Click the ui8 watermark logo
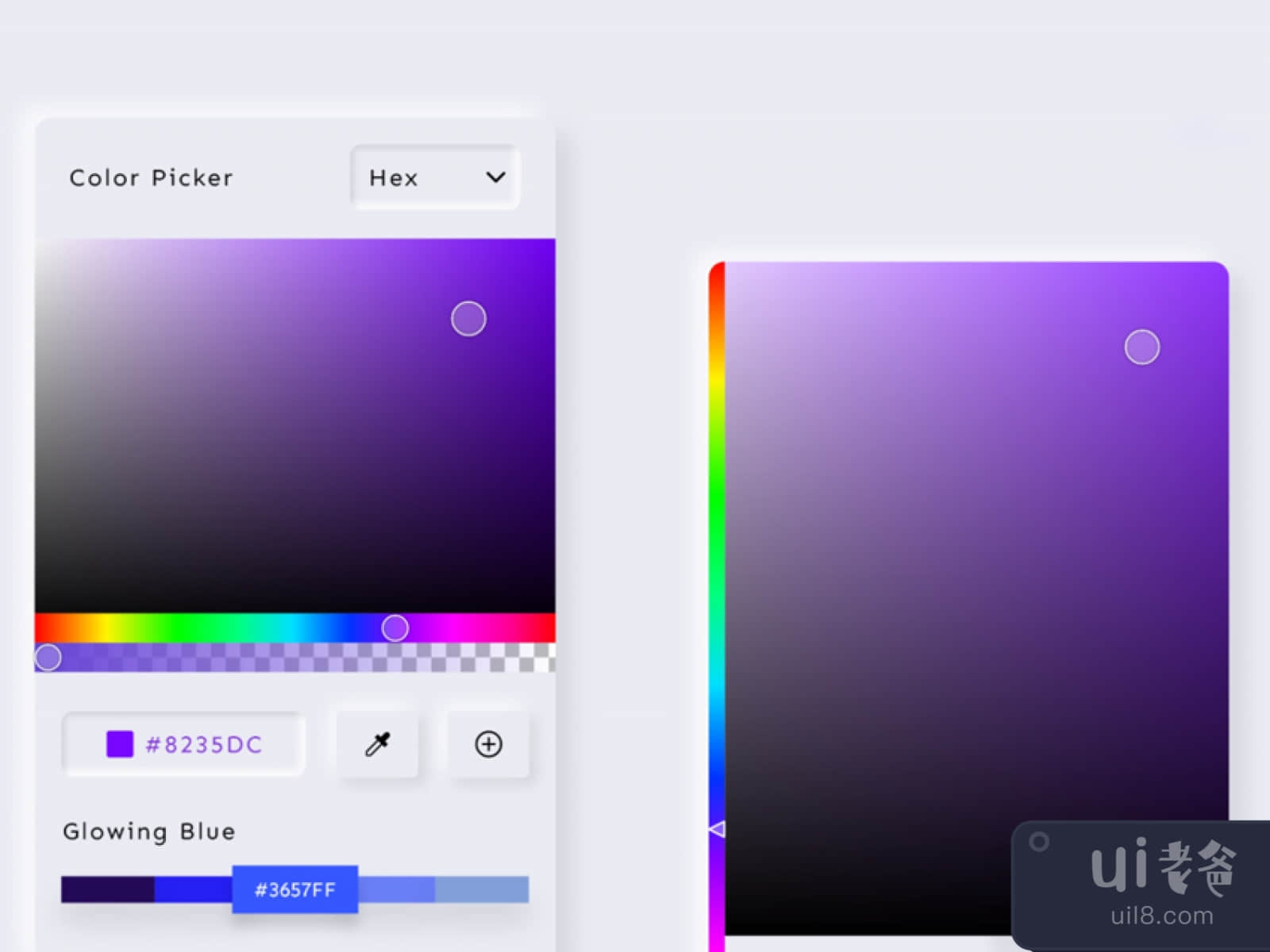 [x=1163, y=866]
